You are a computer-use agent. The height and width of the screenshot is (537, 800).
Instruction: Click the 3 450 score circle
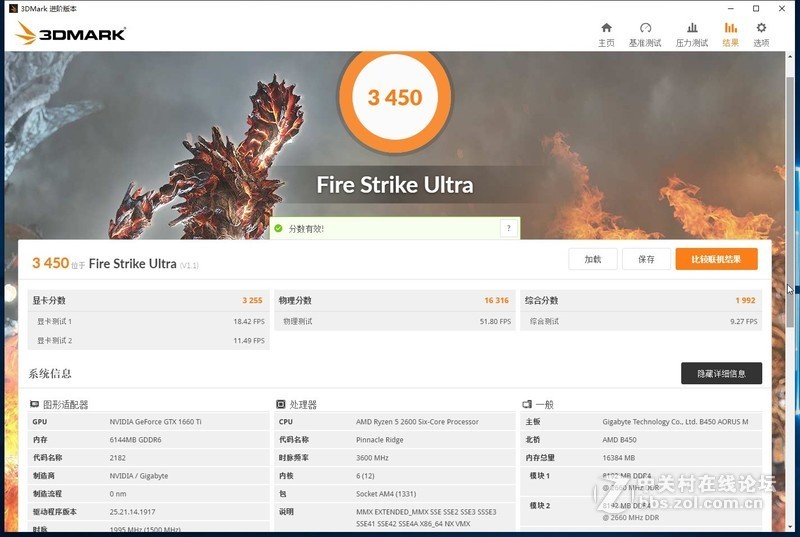395,97
